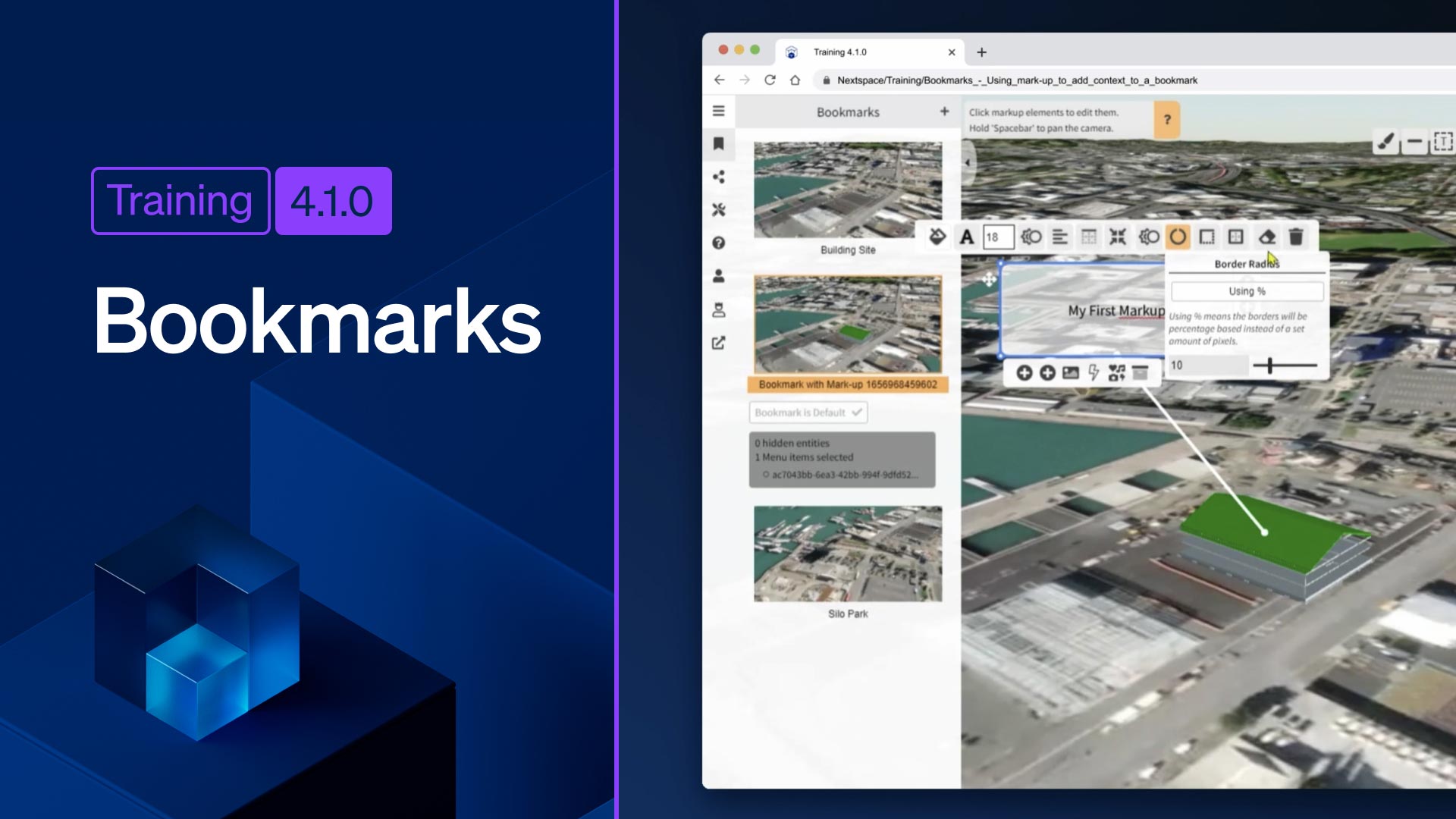Go back in the browser
The height and width of the screenshot is (819, 1456).
(x=720, y=80)
